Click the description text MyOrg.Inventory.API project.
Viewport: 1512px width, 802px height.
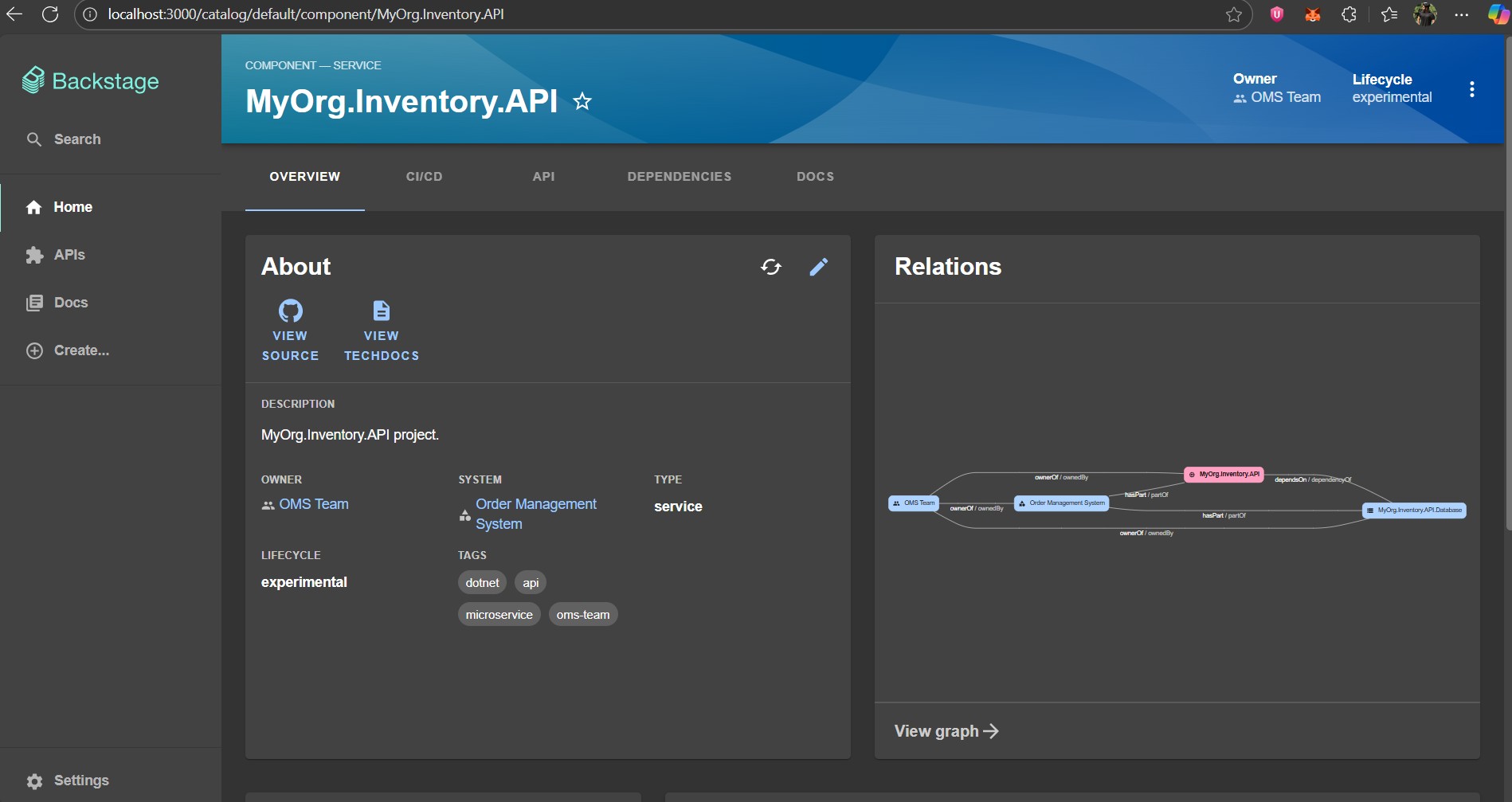tap(350, 435)
